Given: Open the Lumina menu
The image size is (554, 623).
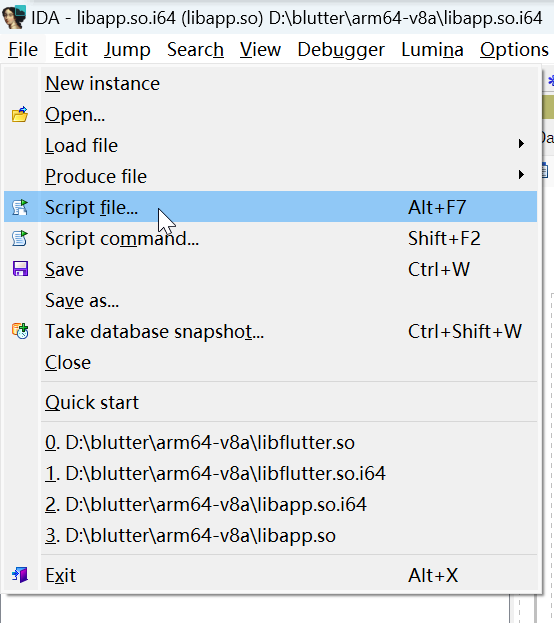Looking at the screenshot, I should tap(432, 50).
